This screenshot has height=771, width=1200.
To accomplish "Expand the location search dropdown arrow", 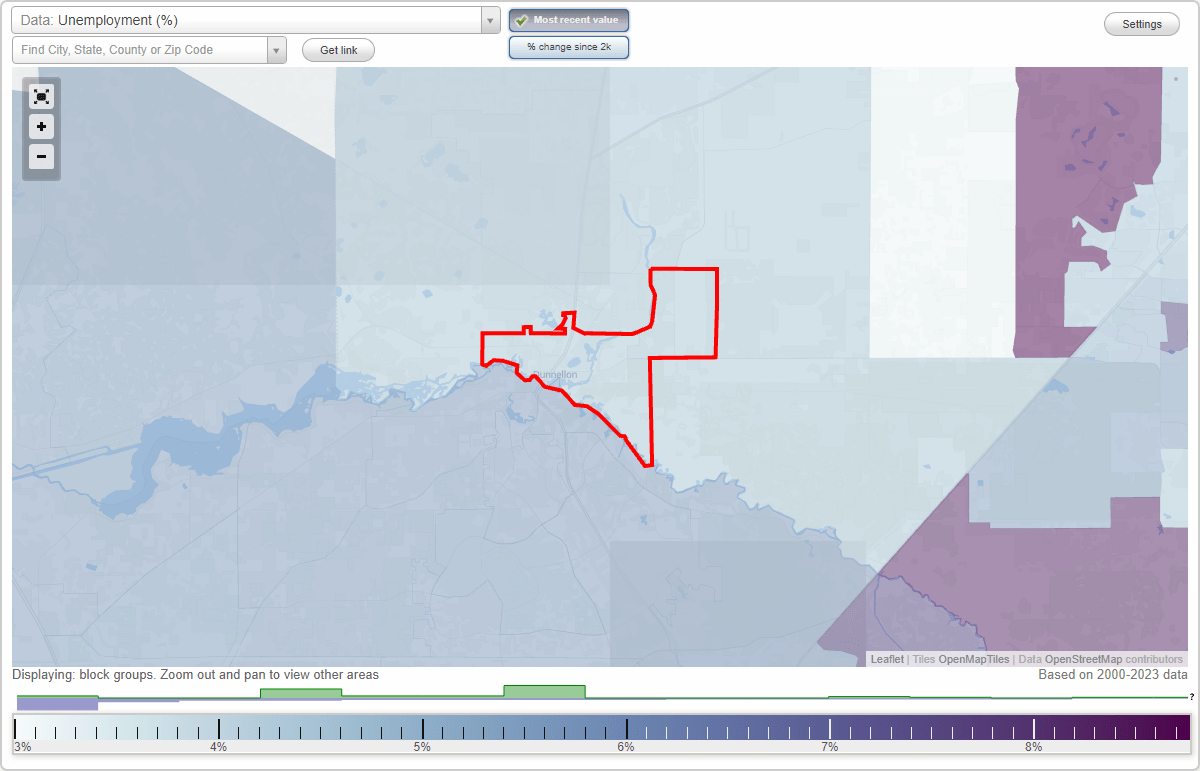I will coord(277,50).
